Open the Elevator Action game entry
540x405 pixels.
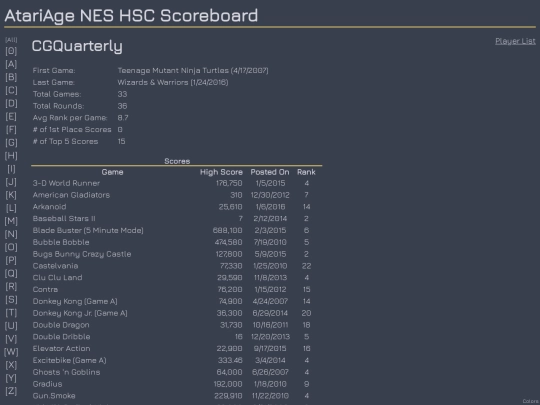(x=61, y=349)
